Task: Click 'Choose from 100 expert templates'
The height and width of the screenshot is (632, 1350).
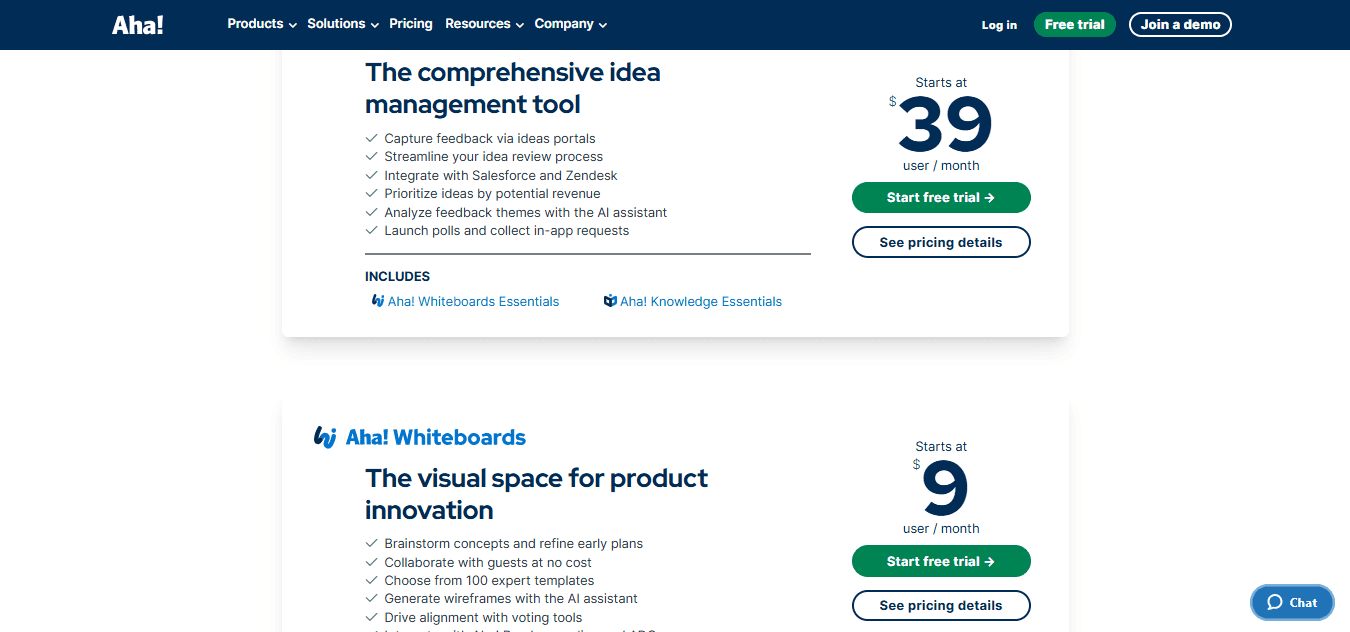Action: point(489,581)
